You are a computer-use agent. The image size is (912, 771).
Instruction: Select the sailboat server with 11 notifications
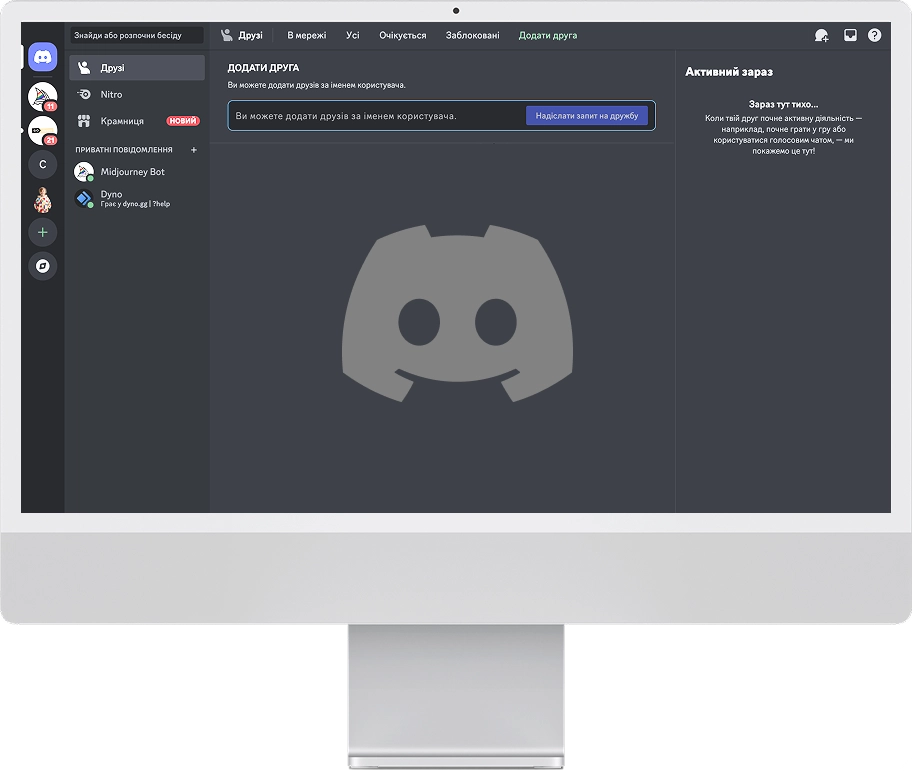pos(42,96)
